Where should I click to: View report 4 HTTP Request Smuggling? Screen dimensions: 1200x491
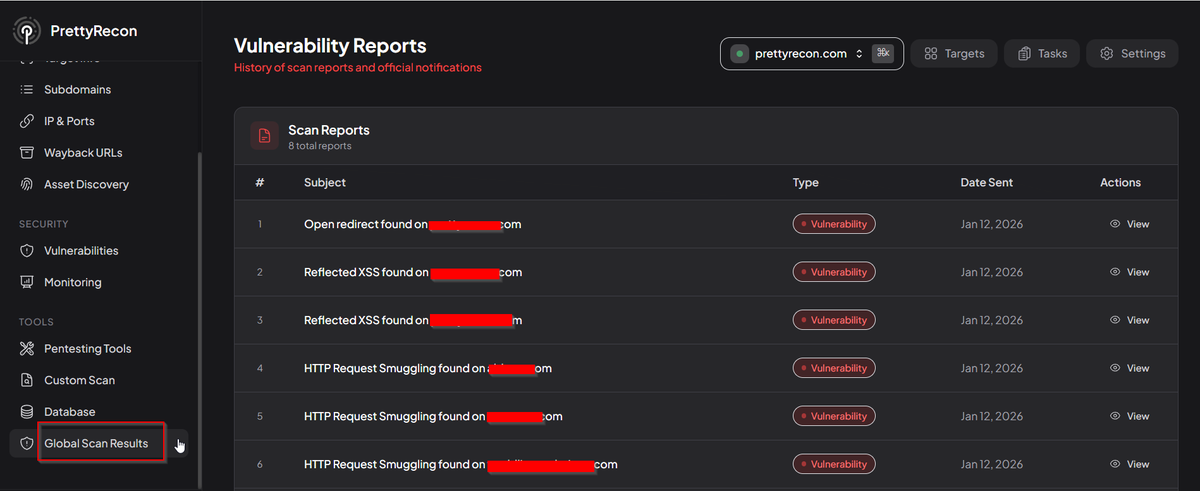(1130, 368)
